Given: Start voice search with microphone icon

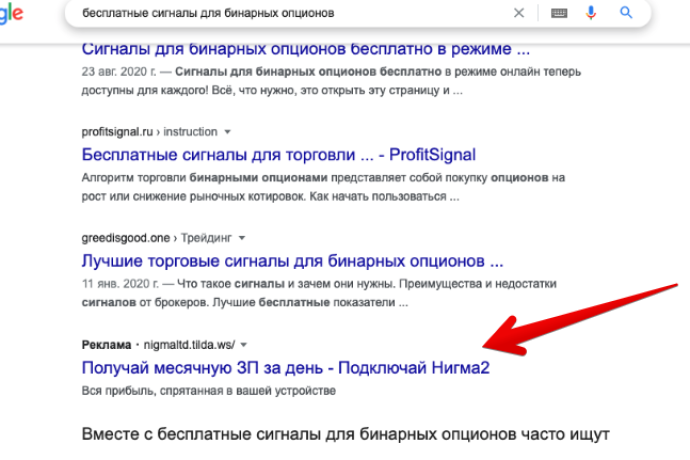Looking at the screenshot, I should [x=591, y=13].
